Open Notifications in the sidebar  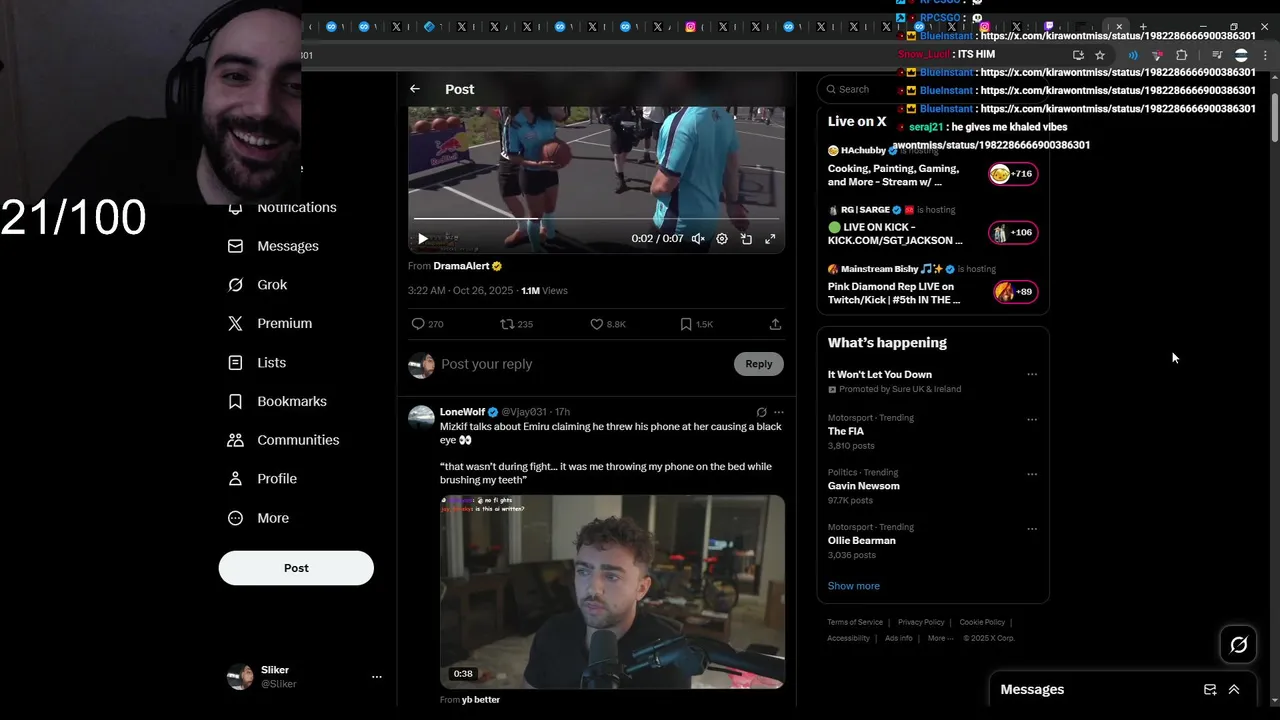click(x=284, y=207)
